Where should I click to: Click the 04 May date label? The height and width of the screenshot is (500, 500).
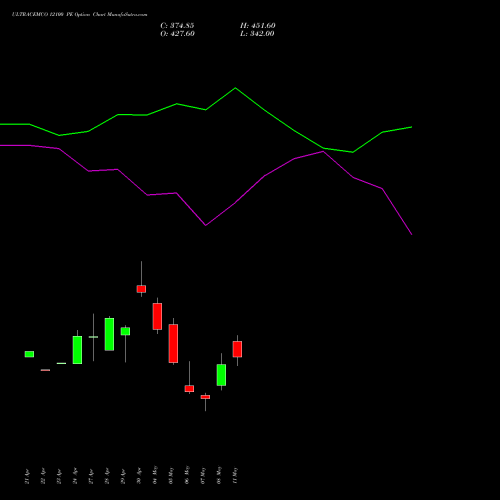pyautogui.click(x=155, y=475)
